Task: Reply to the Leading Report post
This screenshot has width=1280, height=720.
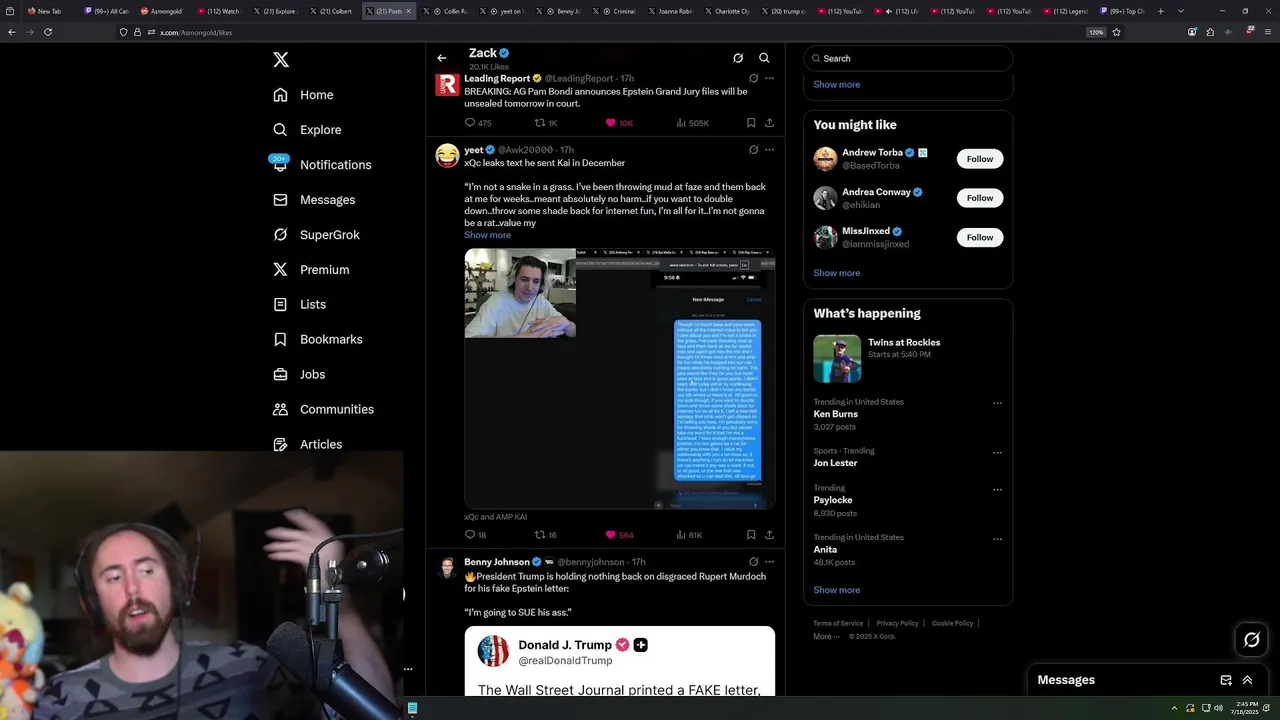Action: tap(478, 123)
